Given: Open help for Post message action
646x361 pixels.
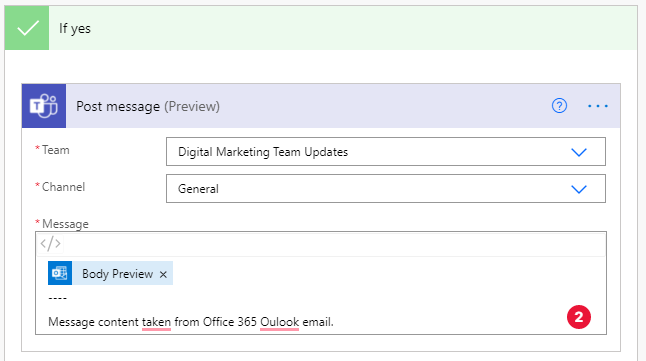Looking at the screenshot, I should (559, 106).
